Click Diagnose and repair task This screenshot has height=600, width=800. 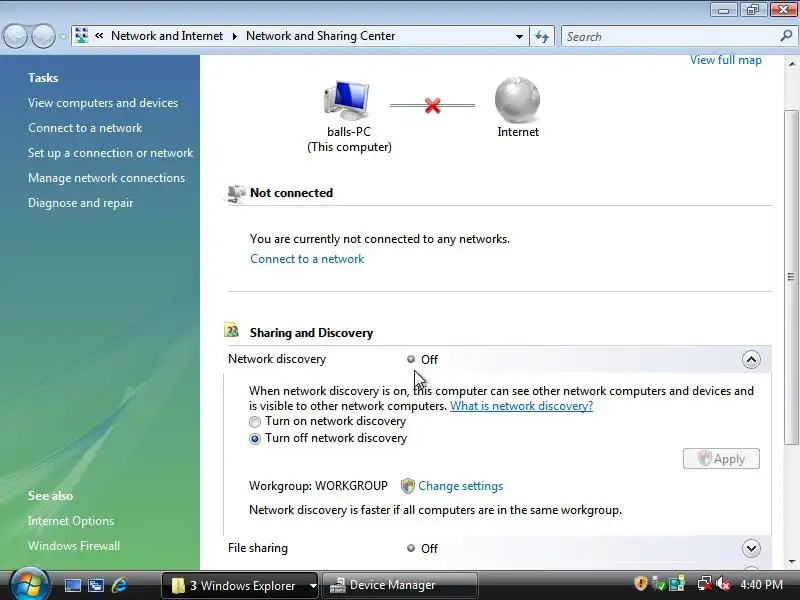81,203
